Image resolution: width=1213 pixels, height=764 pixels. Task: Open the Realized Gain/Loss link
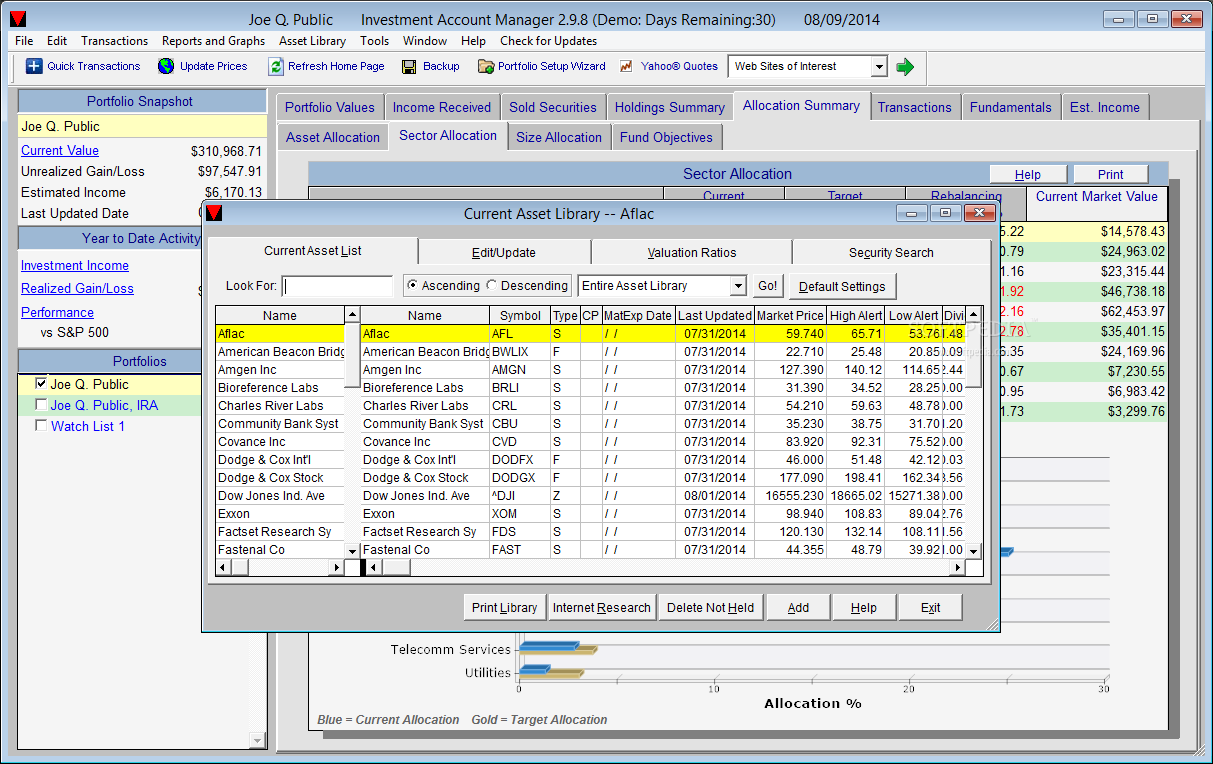[x=77, y=288]
